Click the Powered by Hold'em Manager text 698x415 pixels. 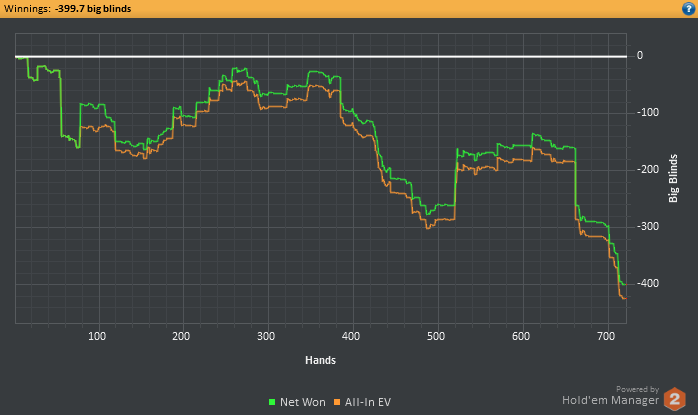(x=610, y=396)
